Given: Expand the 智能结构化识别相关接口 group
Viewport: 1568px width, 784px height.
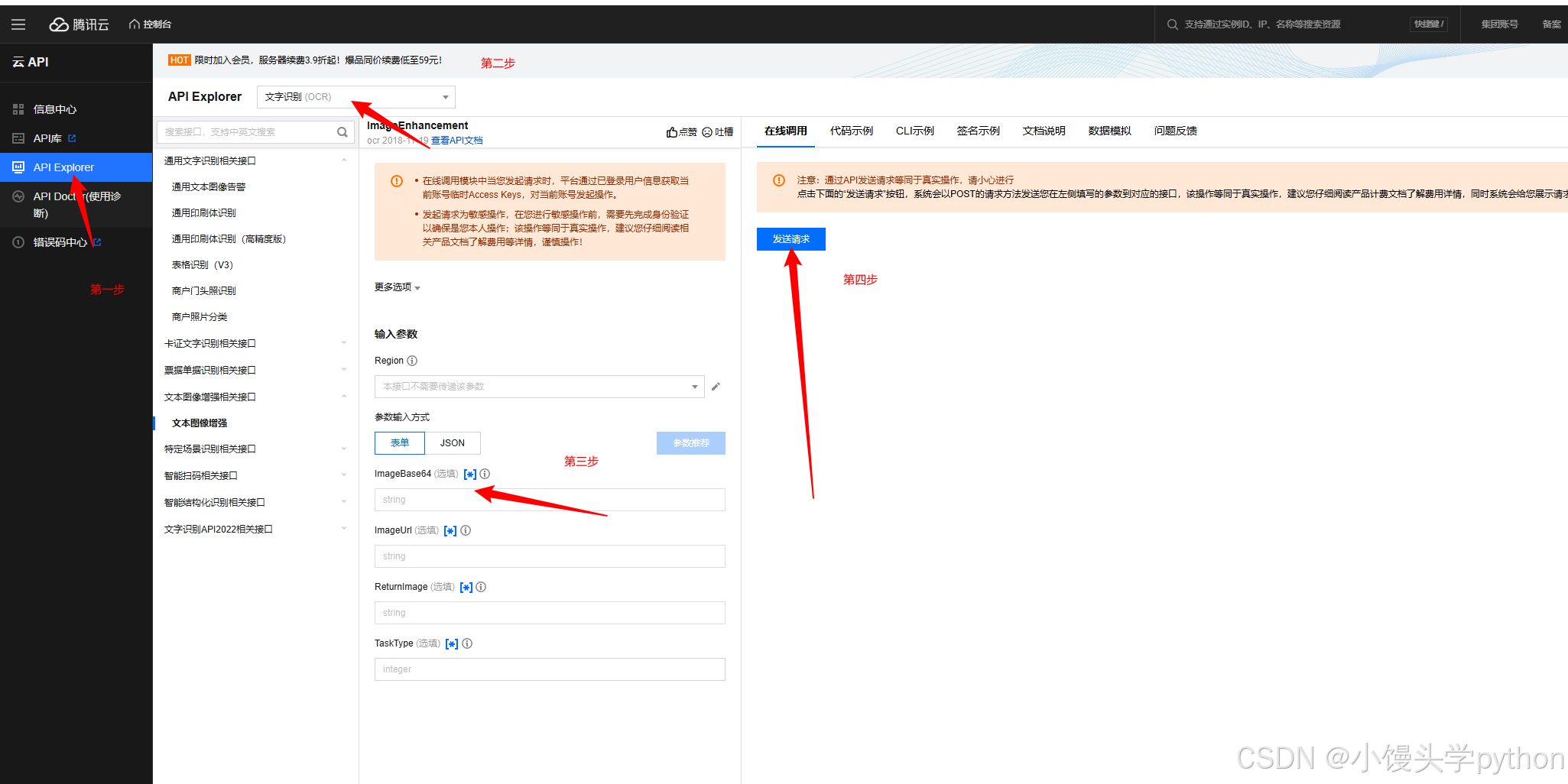Looking at the screenshot, I should tap(255, 502).
